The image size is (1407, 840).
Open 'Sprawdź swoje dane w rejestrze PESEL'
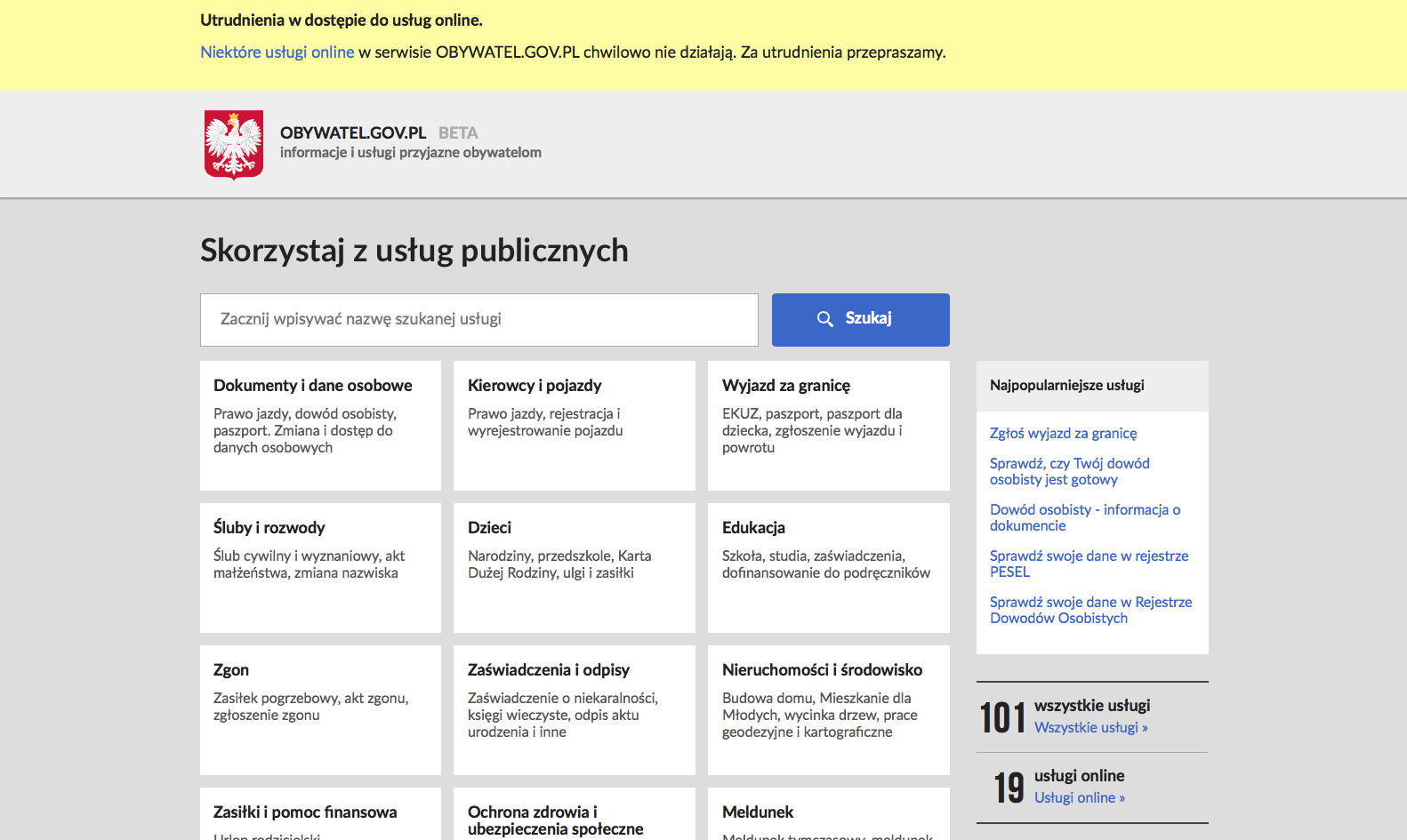tap(1089, 564)
